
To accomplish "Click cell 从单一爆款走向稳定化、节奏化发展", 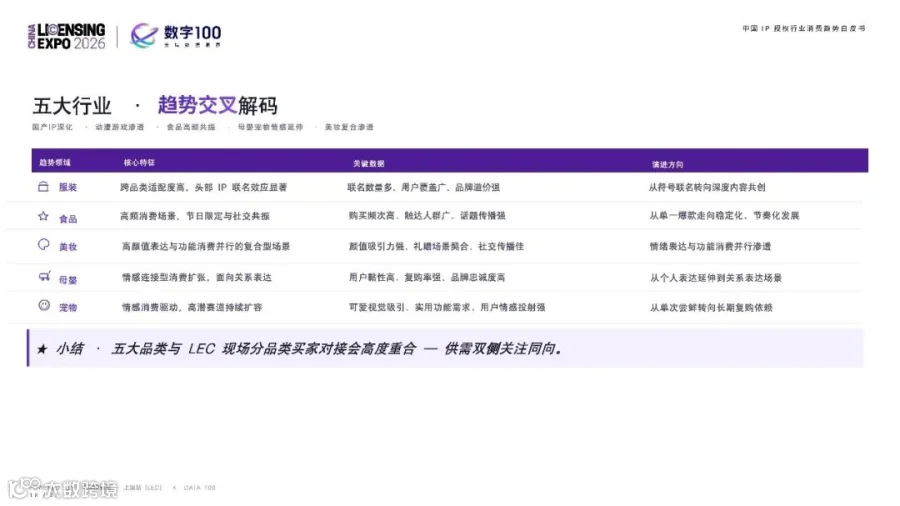I will click(724, 216).
